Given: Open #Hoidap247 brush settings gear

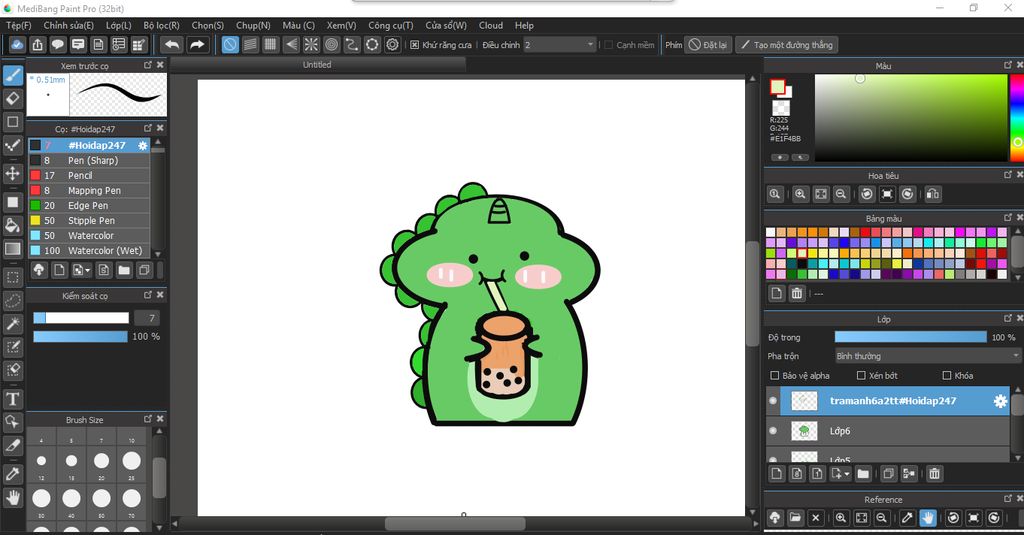Looking at the screenshot, I should tap(142, 146).
